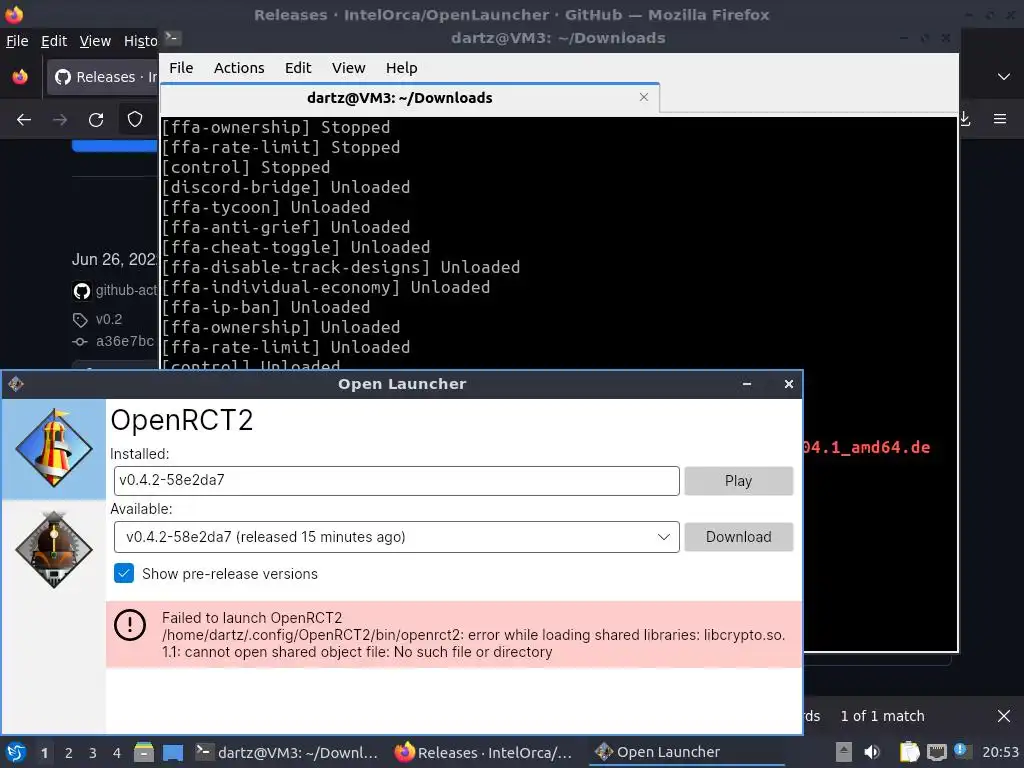Click v0.2 tag link on GitHub page
The image size is (1024, 768).
108,320
